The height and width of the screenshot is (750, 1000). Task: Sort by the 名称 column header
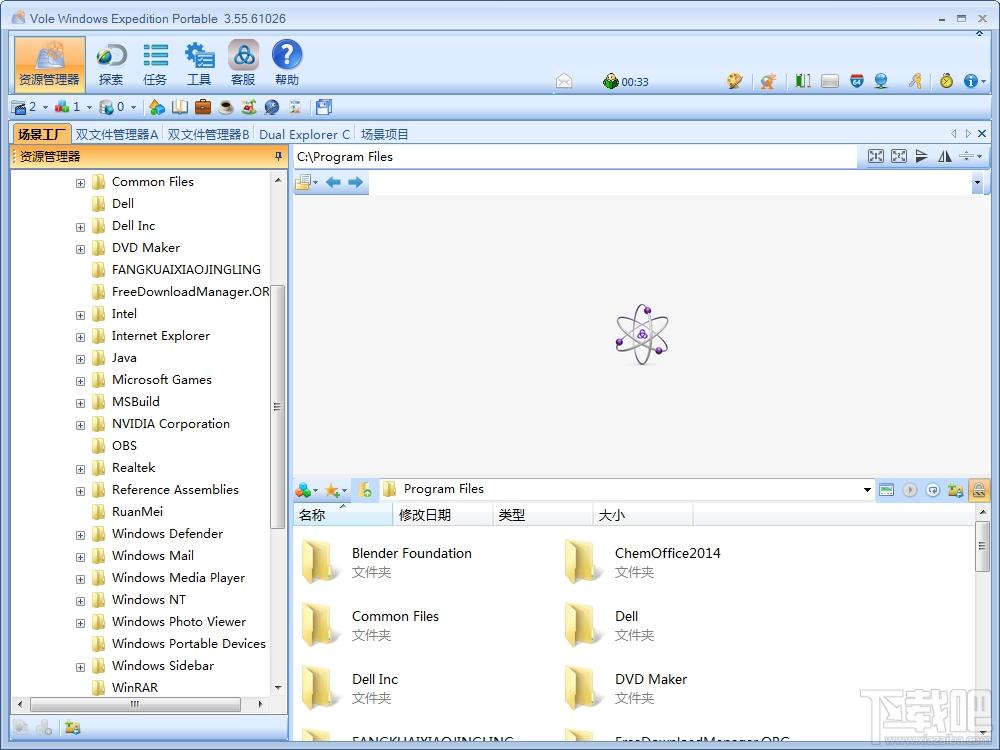pos(343,515)
